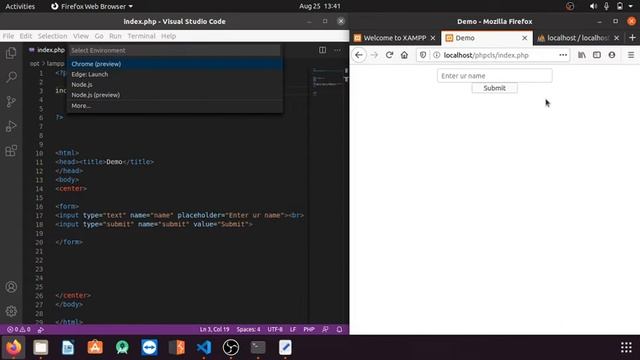Open the Run and Debug view
The image size is (640, 360).
(11, 126)
